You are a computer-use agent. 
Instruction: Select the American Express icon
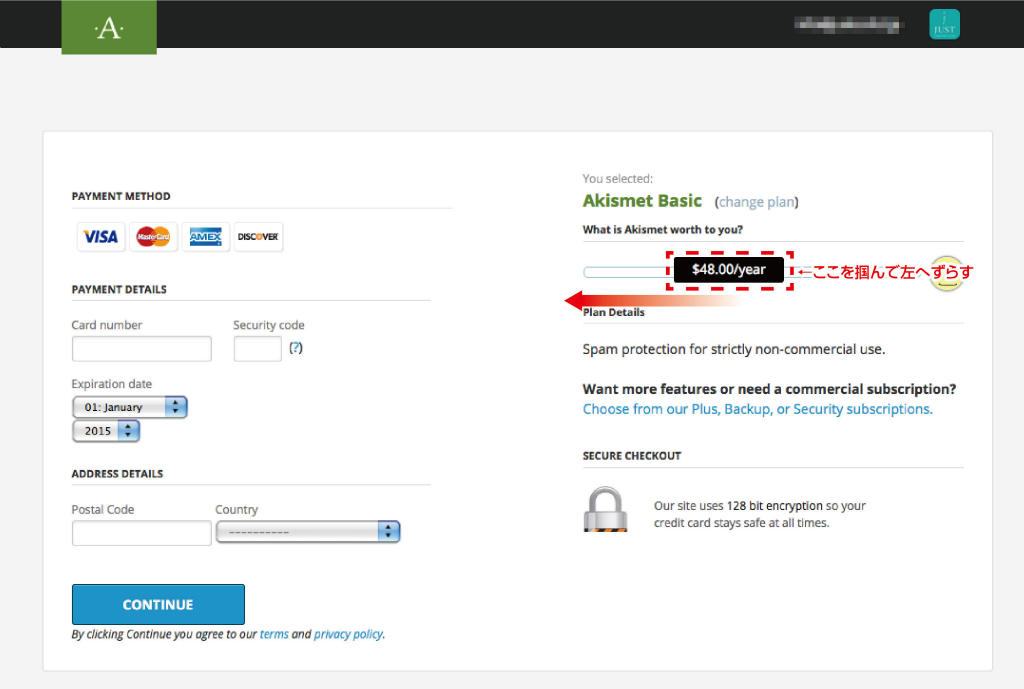click(x=206, y=236)
